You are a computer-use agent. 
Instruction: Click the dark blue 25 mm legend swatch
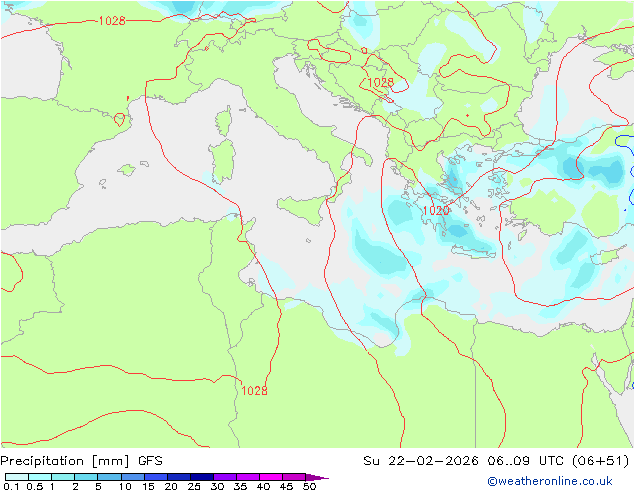(202, 477)
